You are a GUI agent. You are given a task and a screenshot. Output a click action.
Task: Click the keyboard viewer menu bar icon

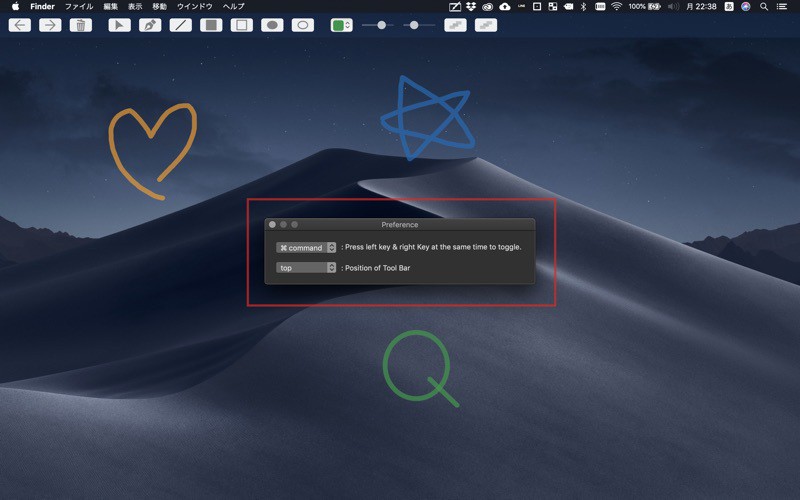tap(600, 7)
